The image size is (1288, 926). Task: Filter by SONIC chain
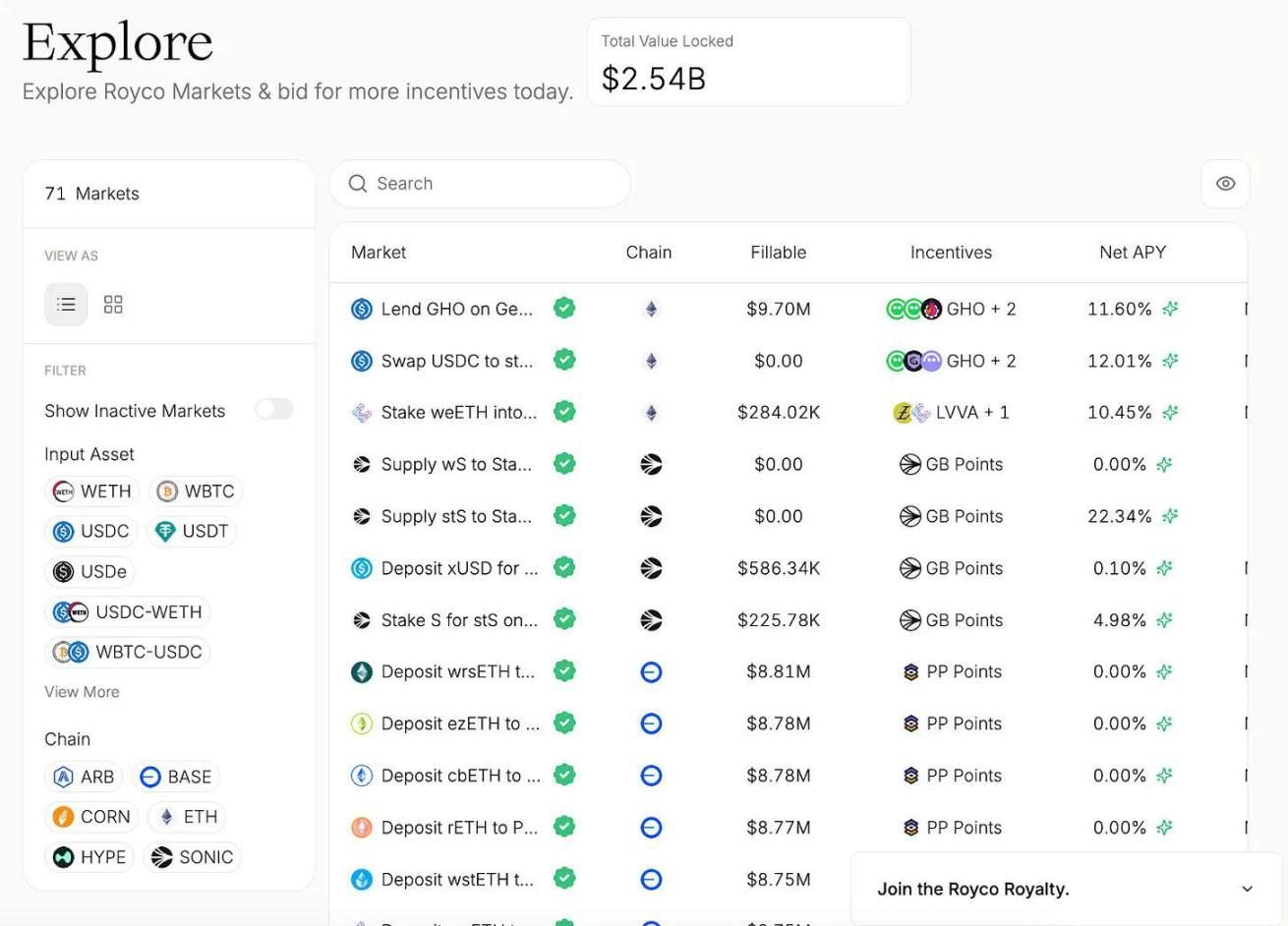tap(193, 857)
